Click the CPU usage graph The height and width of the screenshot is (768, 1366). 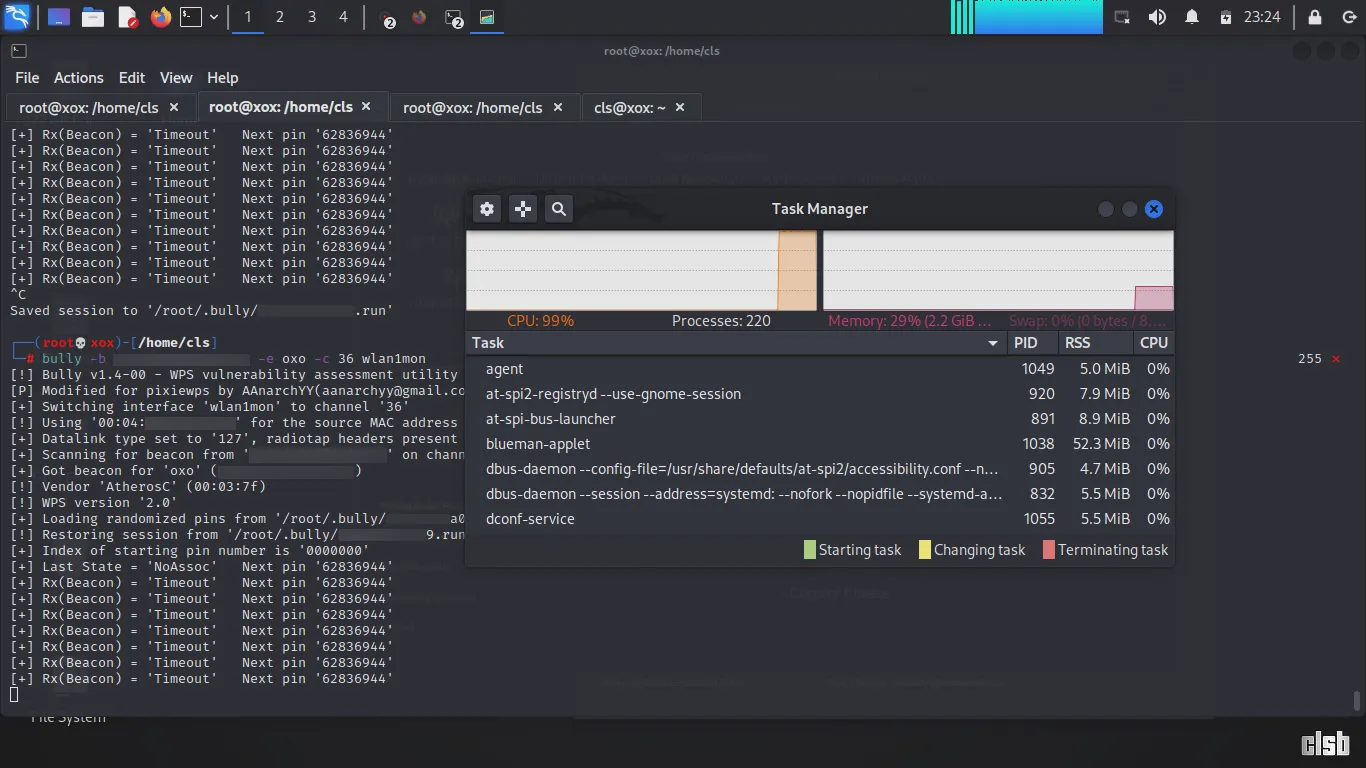(641, 270)
